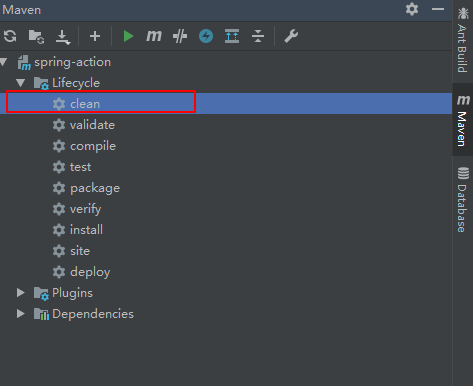Image resolution: width=473 pixels, height=386 pixels.
Task: Reimport all Maven projects
Action: pos(10,36)
